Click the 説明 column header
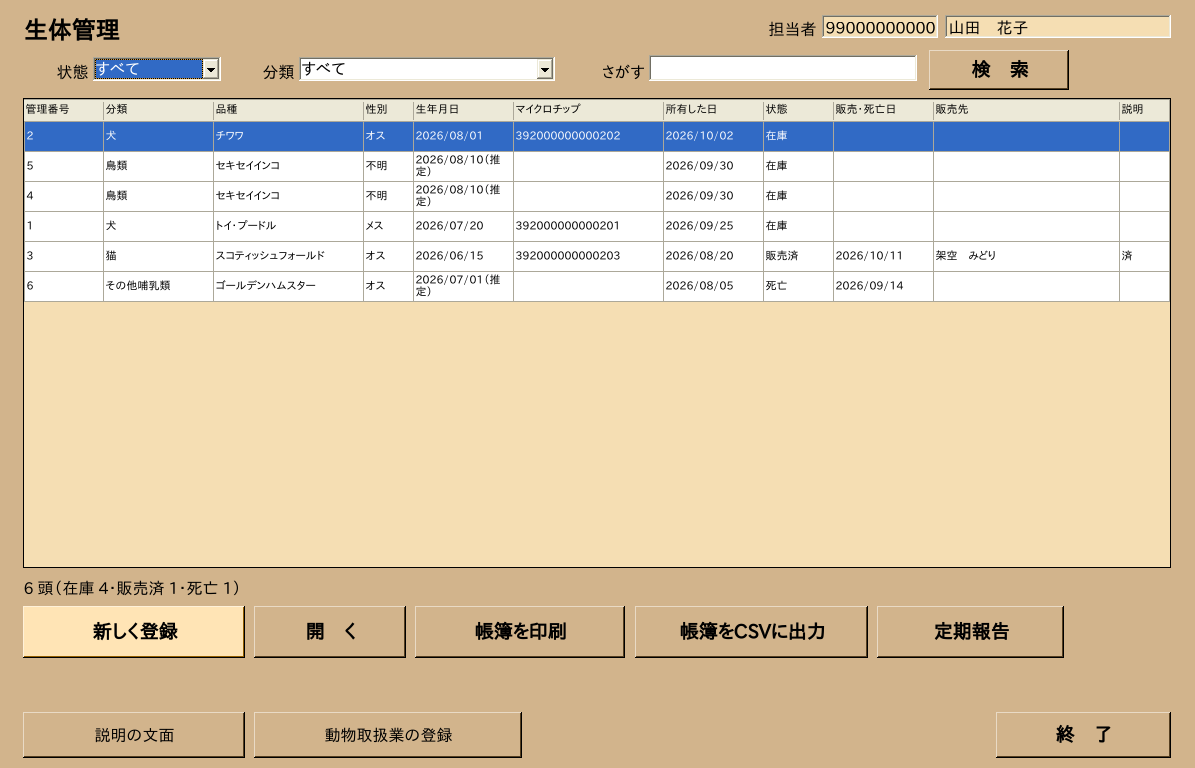 coord(1144,110)
